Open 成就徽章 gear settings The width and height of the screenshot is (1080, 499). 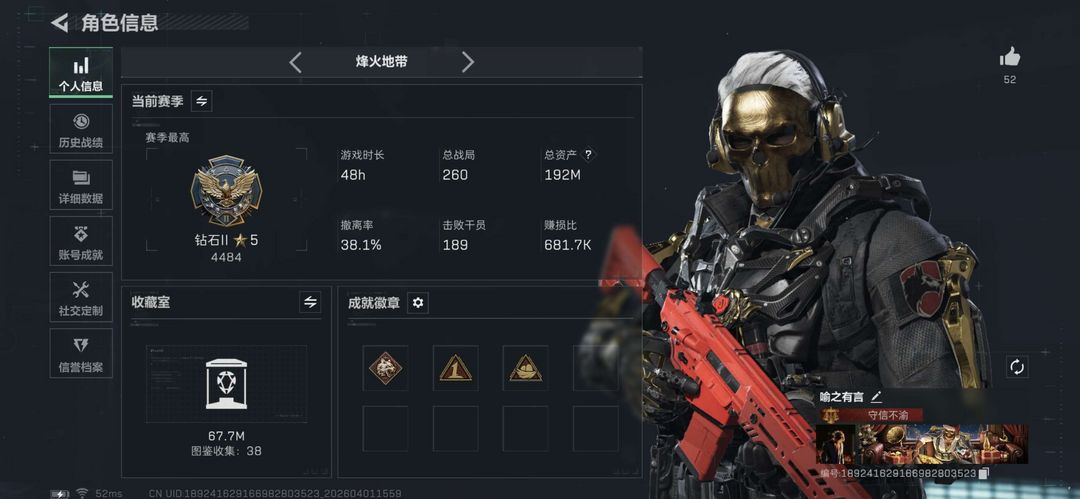417,303
